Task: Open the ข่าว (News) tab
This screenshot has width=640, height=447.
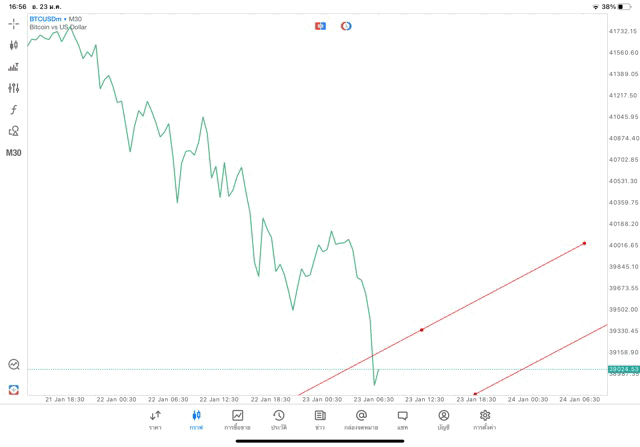Action: point(320,419)
